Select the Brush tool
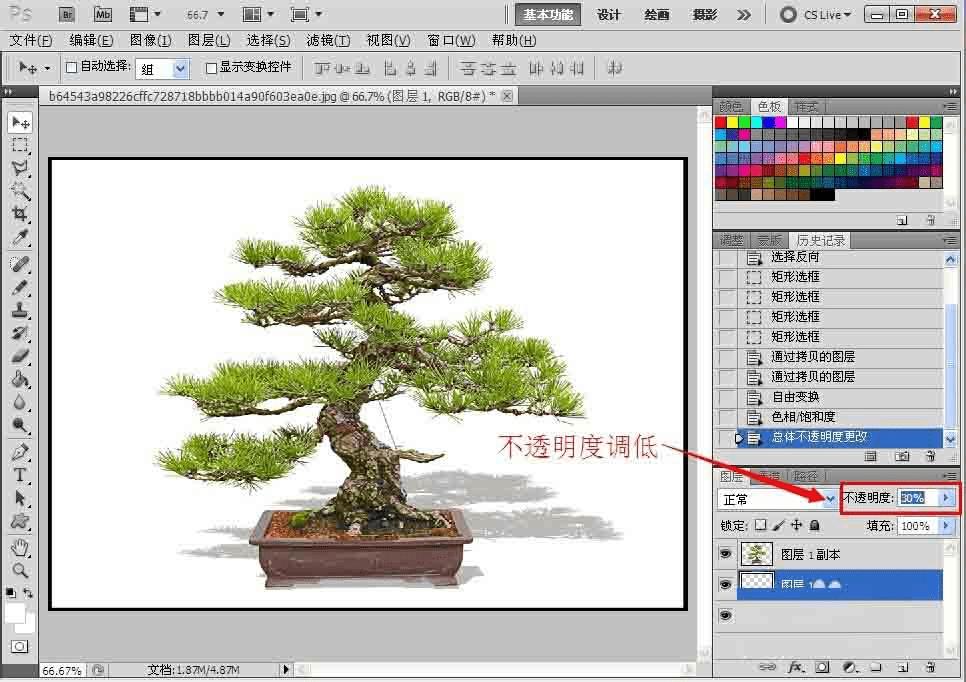Image resolution: width=966 pixels, height=682 pixels. 20,287
